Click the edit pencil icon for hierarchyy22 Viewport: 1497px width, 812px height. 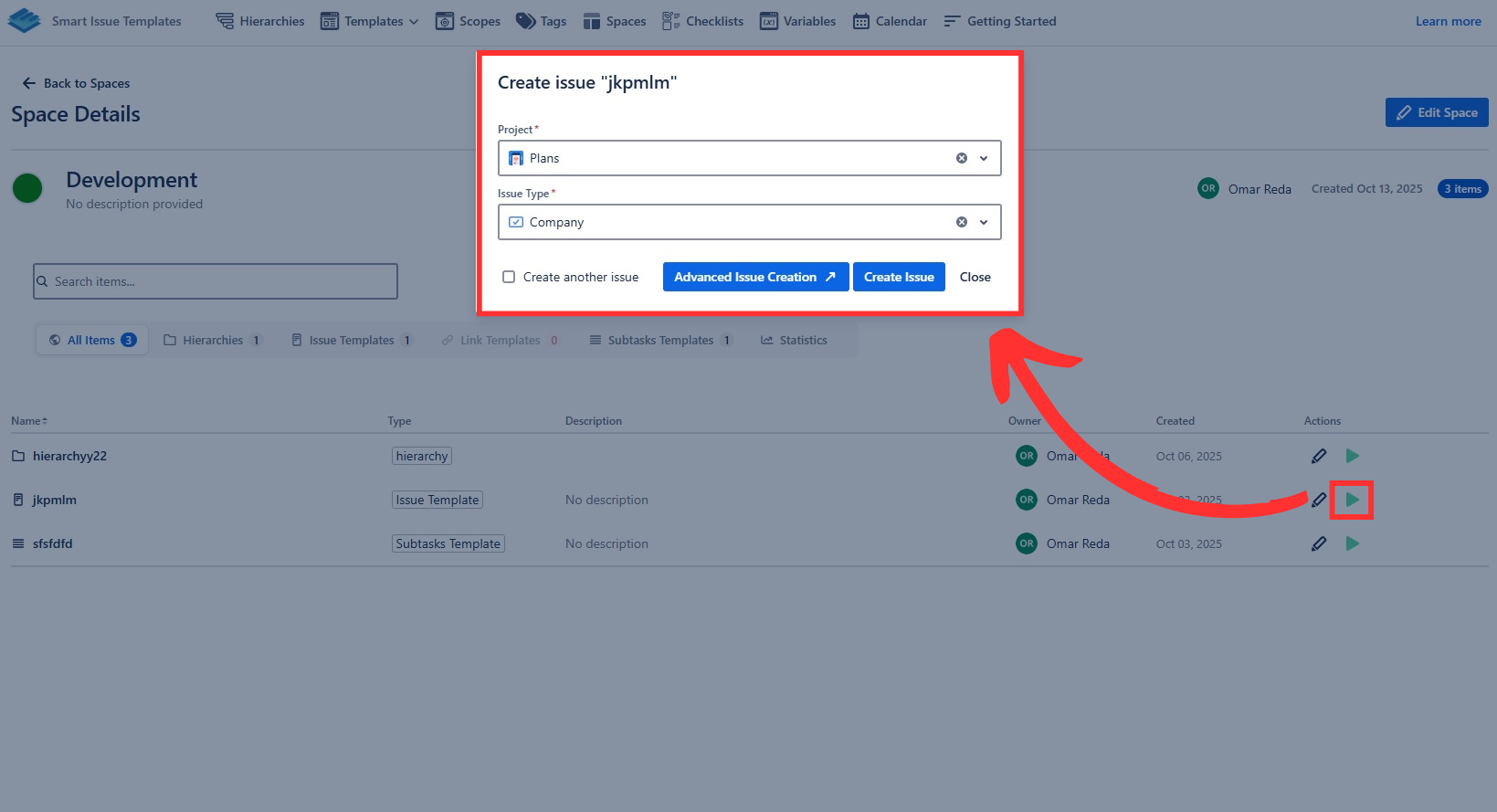pos(1318,456)
